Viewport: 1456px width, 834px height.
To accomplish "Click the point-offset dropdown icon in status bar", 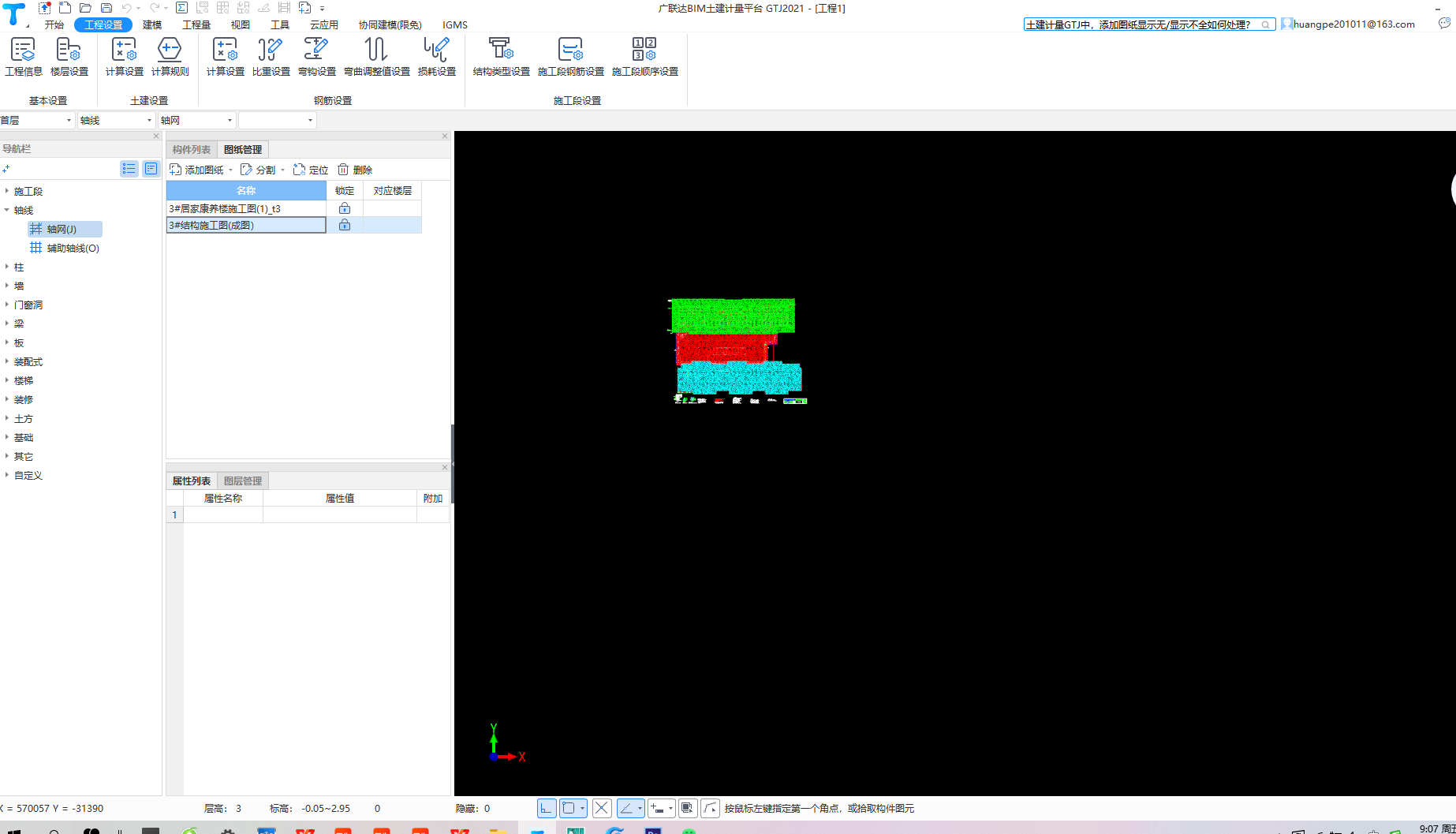I will pos(660,808).
